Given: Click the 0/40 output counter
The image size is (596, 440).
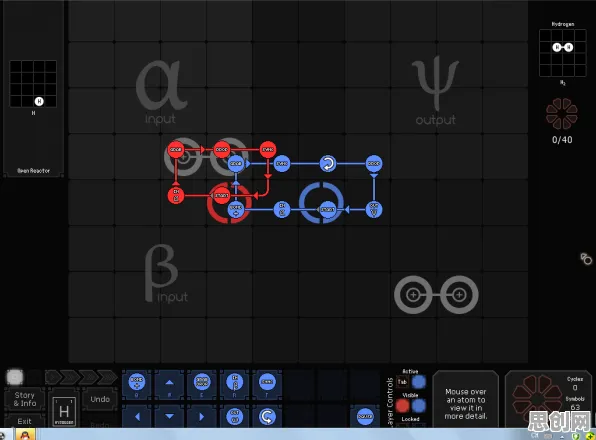Looking at the screenshot, I should point(562,140).
